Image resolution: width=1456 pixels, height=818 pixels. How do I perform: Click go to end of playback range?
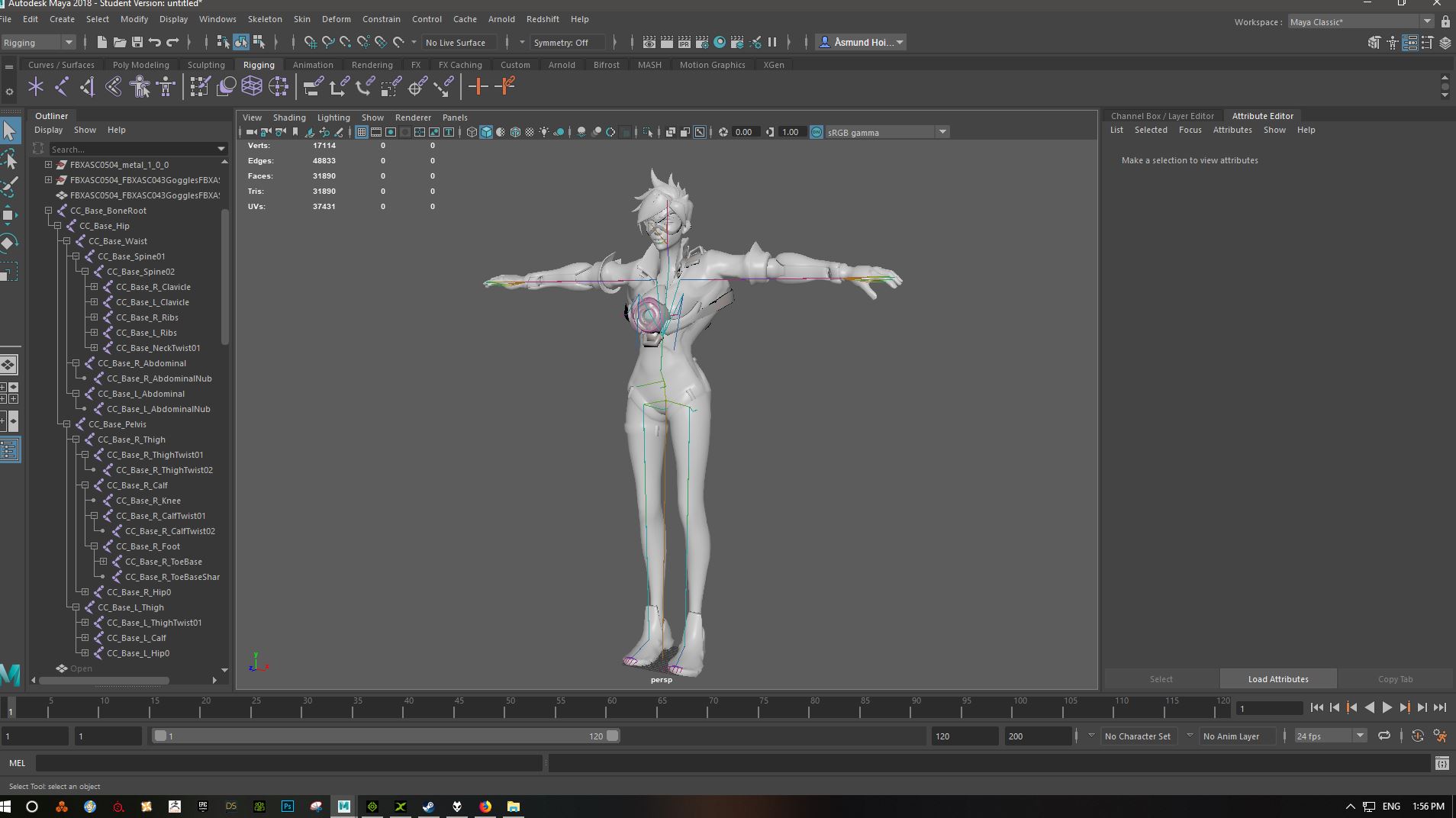(1439, 708)
